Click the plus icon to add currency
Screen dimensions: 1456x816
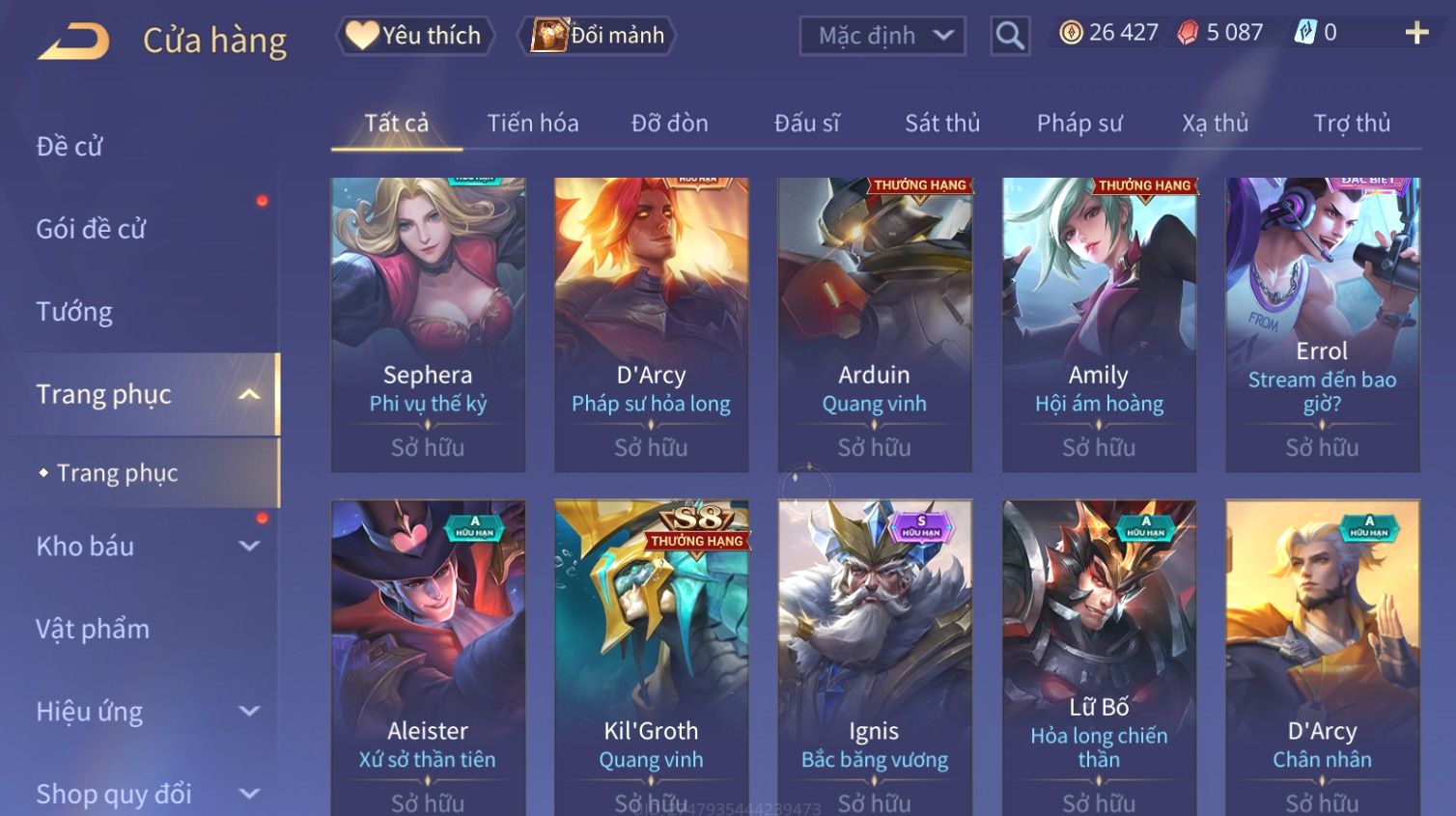[x=1416, y=33]
